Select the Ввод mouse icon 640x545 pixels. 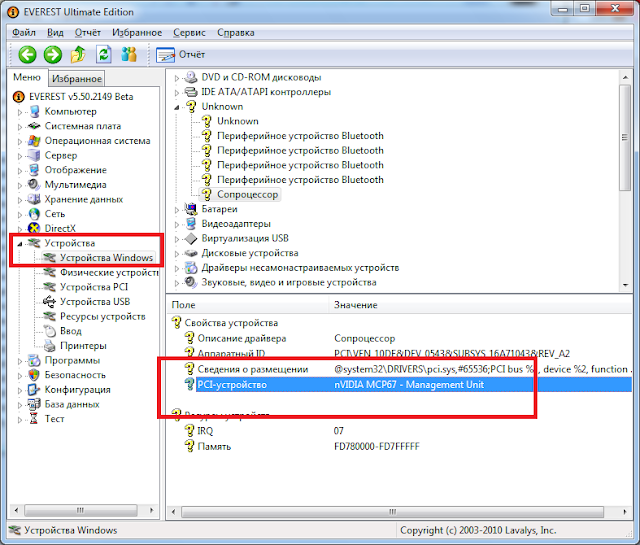point(49,331)
